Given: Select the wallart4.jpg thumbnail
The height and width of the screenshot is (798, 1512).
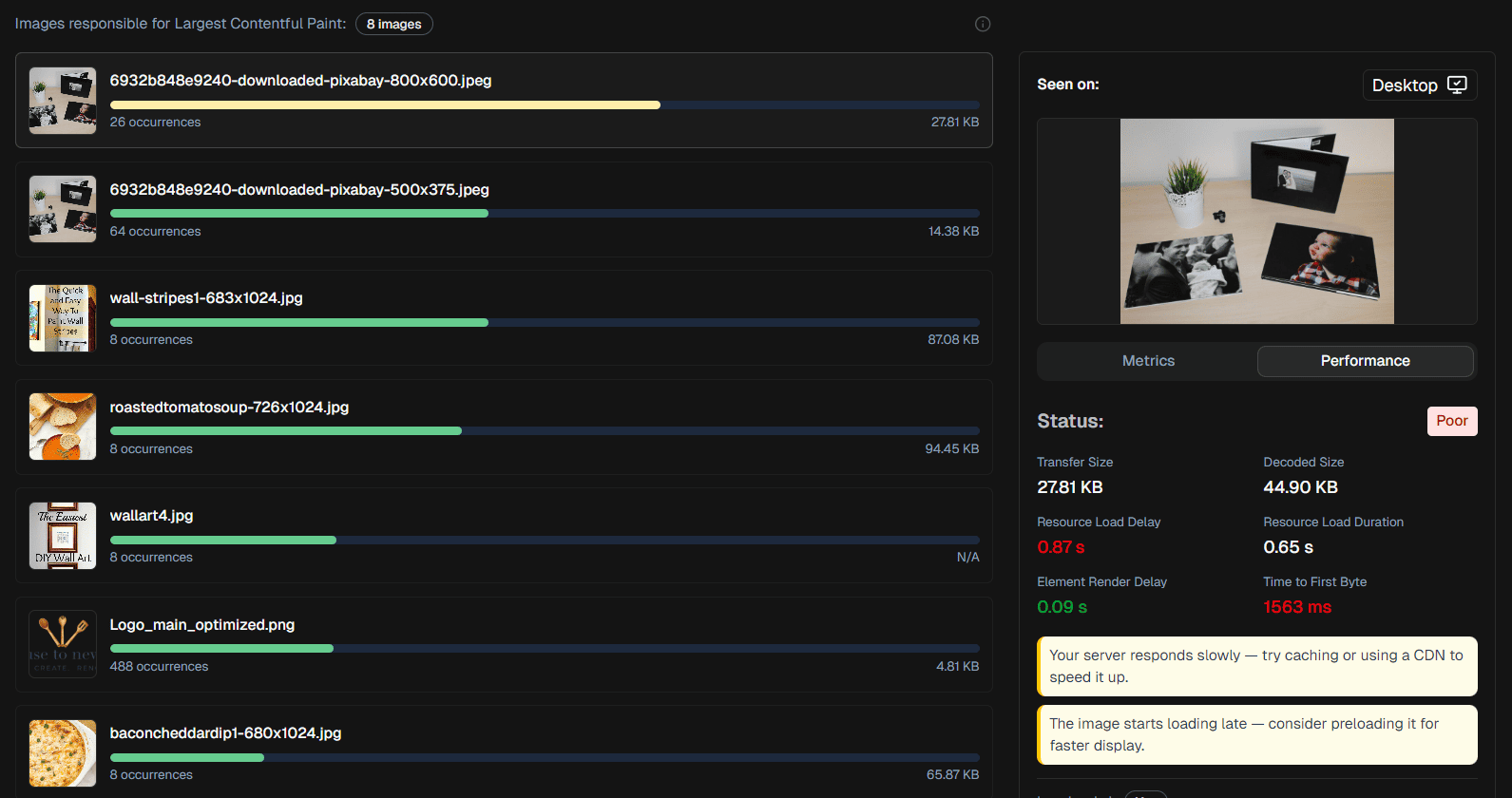Looking at the screenshot, I should coord(63,536).
